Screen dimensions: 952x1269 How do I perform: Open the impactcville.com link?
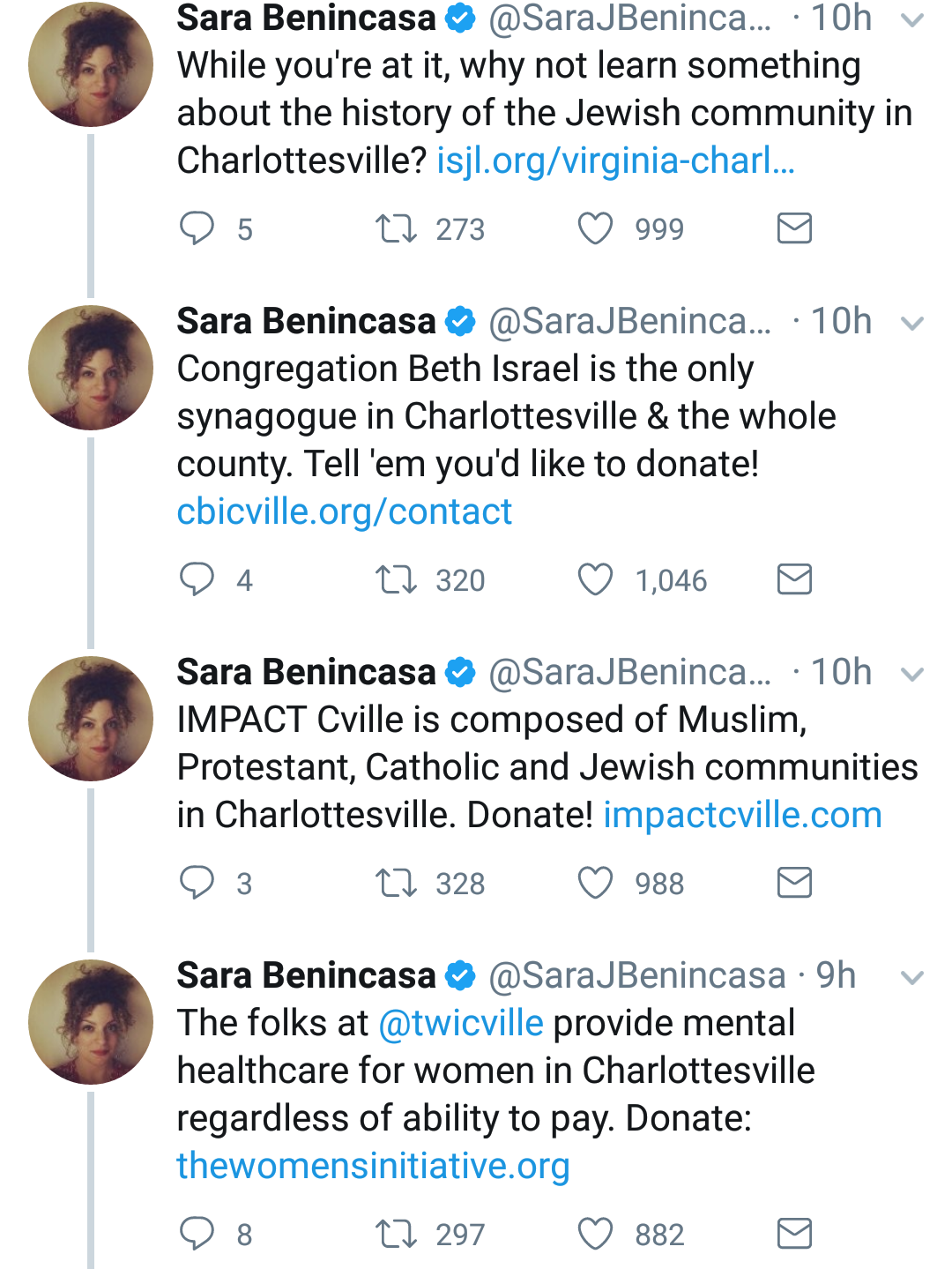[742, 815]
